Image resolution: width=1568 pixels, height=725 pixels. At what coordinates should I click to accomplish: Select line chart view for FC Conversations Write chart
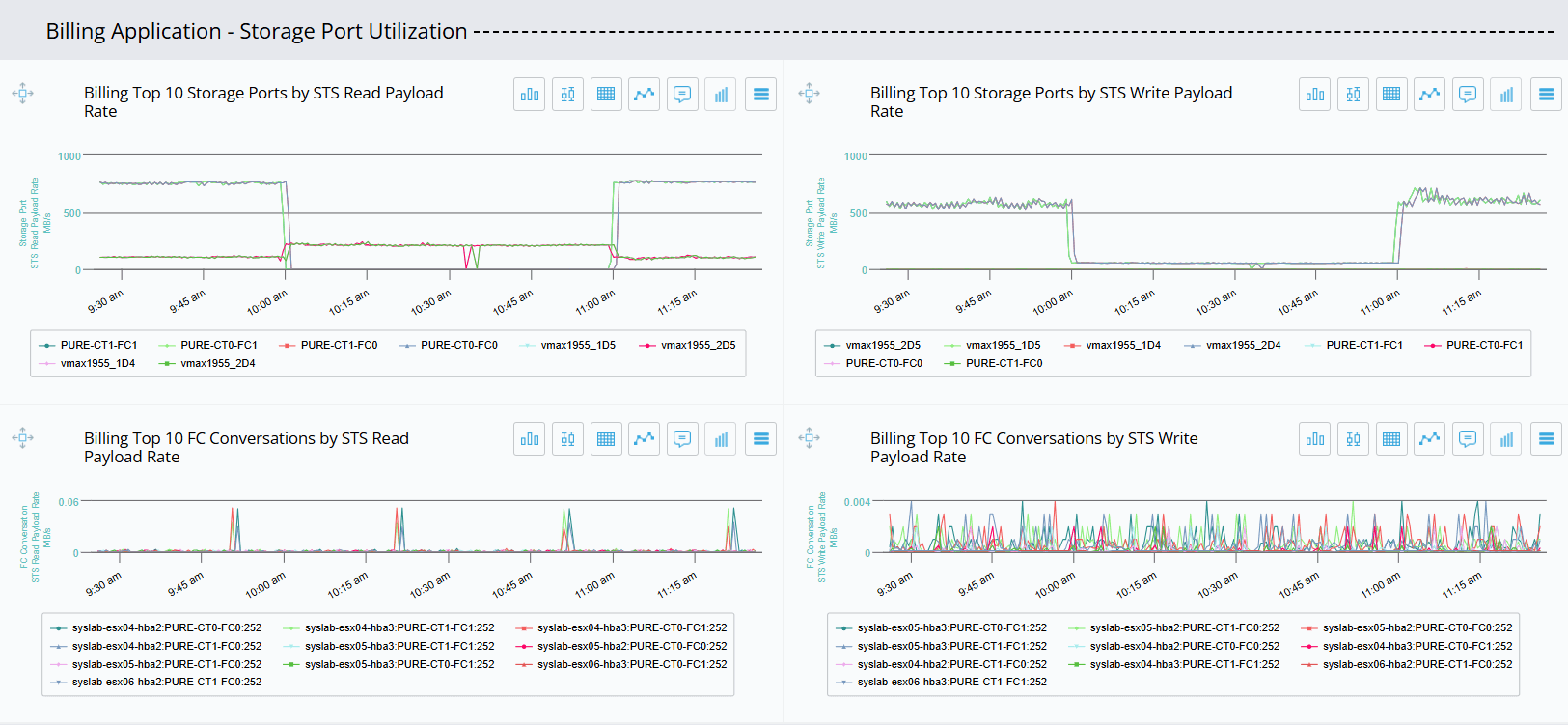tap(1429, 439)
